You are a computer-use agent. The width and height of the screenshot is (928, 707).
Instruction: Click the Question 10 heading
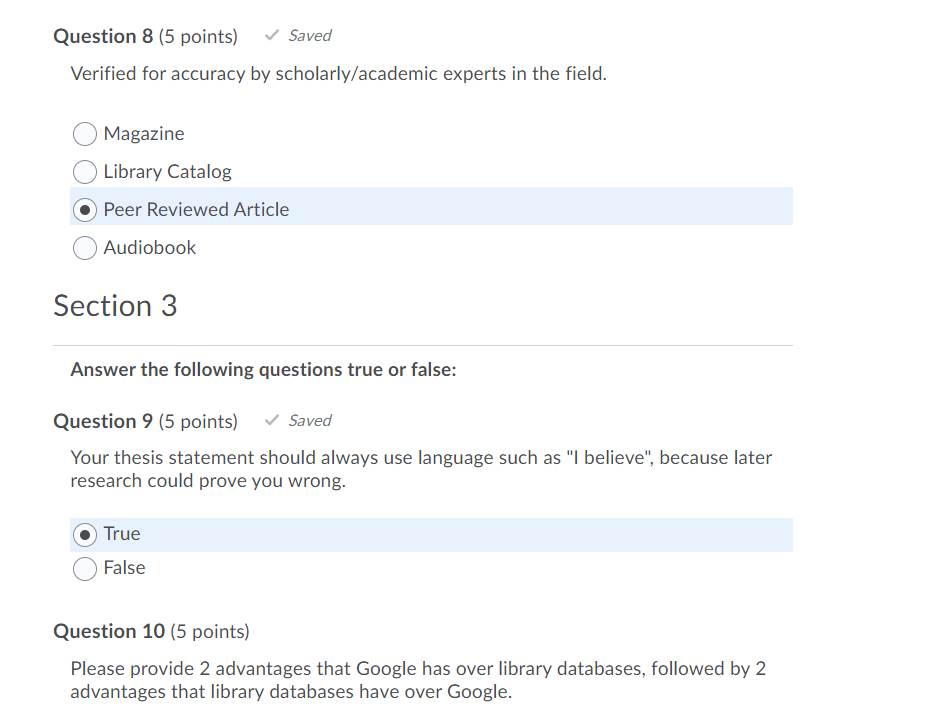coord(110,631)
